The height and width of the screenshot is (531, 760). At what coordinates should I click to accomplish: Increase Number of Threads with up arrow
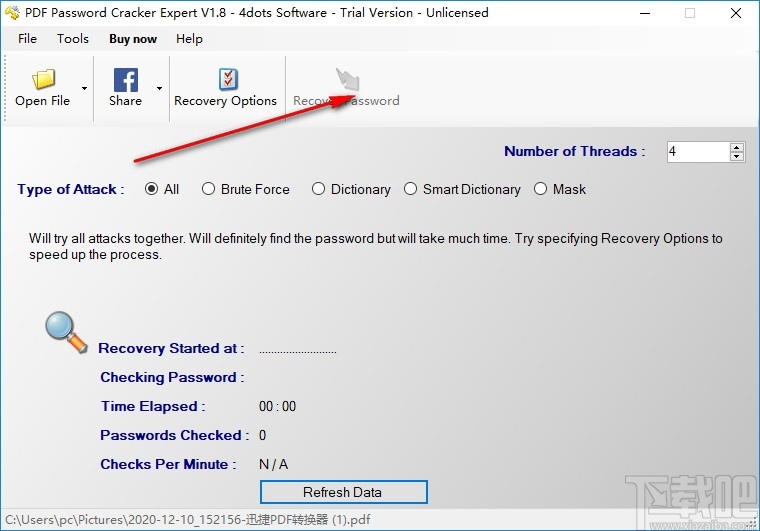coord(737,147)
